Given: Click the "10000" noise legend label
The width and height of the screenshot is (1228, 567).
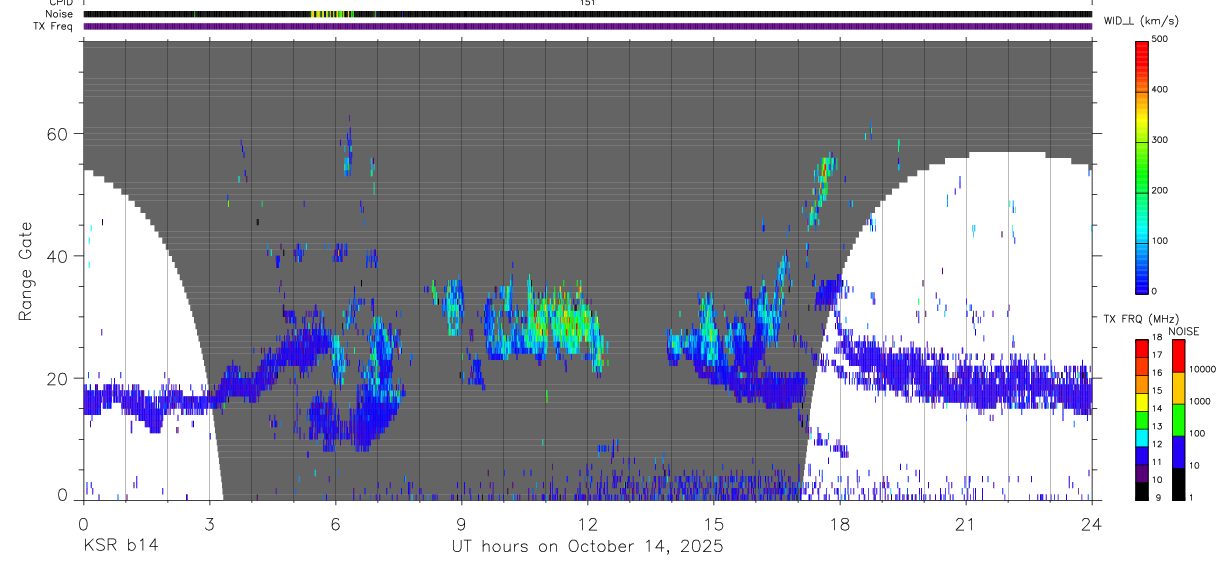Looking at the screenshot, I should pos(1203,370).
